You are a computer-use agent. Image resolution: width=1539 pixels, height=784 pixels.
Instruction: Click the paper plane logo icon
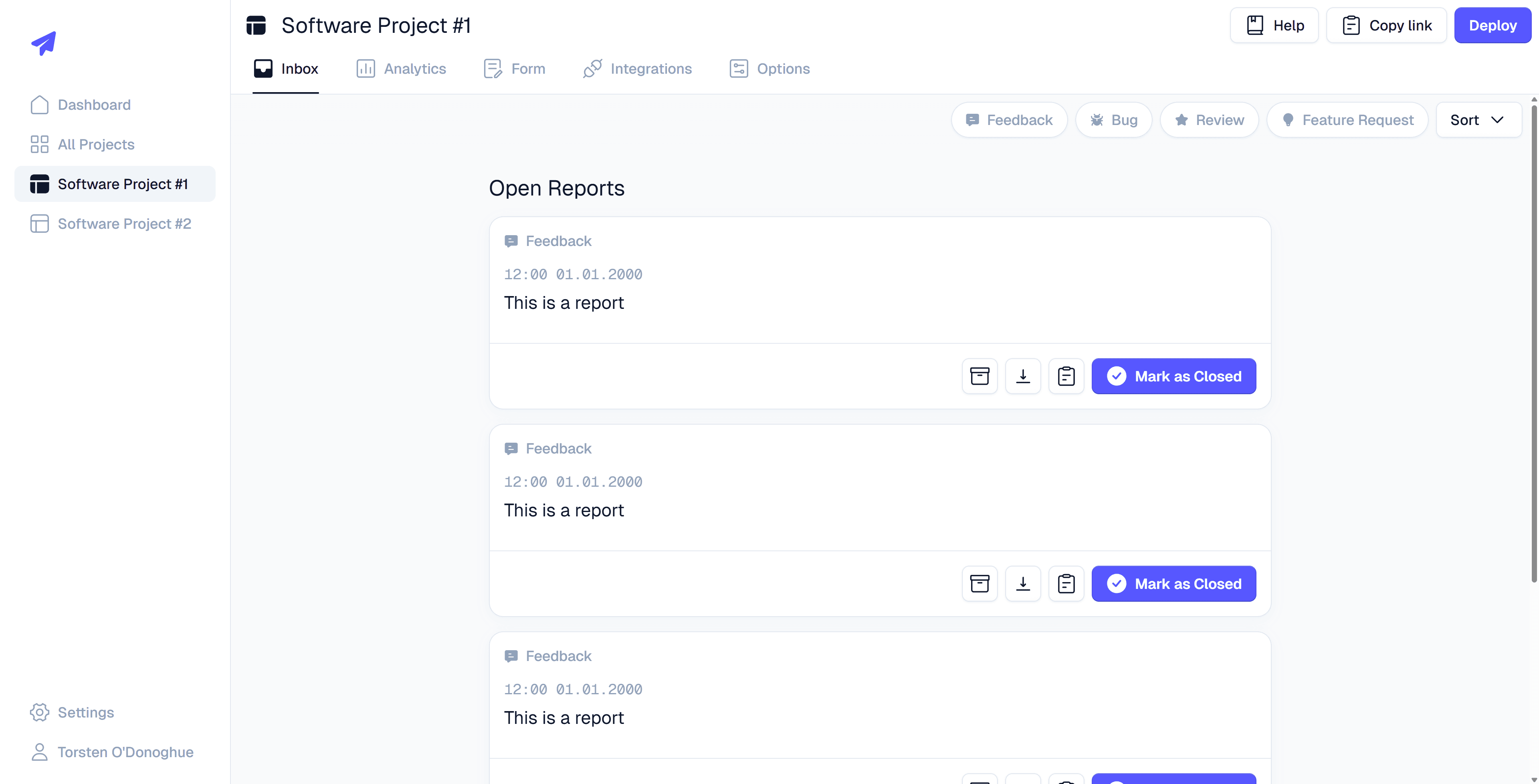[44, 43]
